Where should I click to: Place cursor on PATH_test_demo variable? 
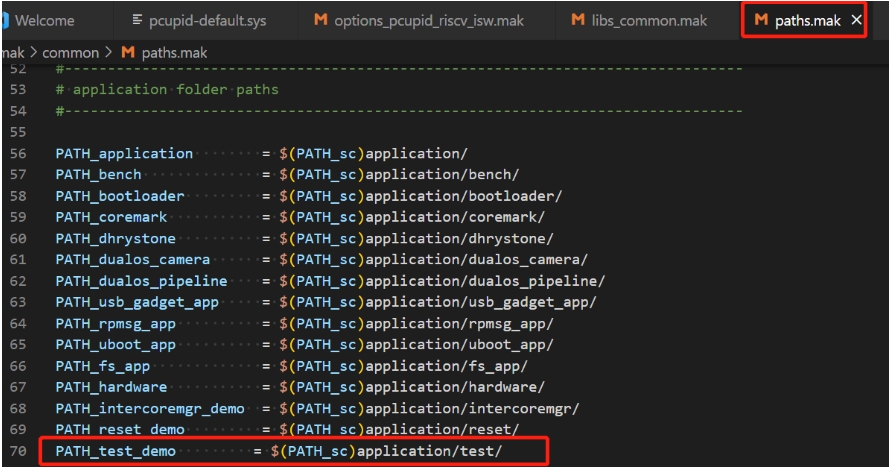(x=119, y=452)
